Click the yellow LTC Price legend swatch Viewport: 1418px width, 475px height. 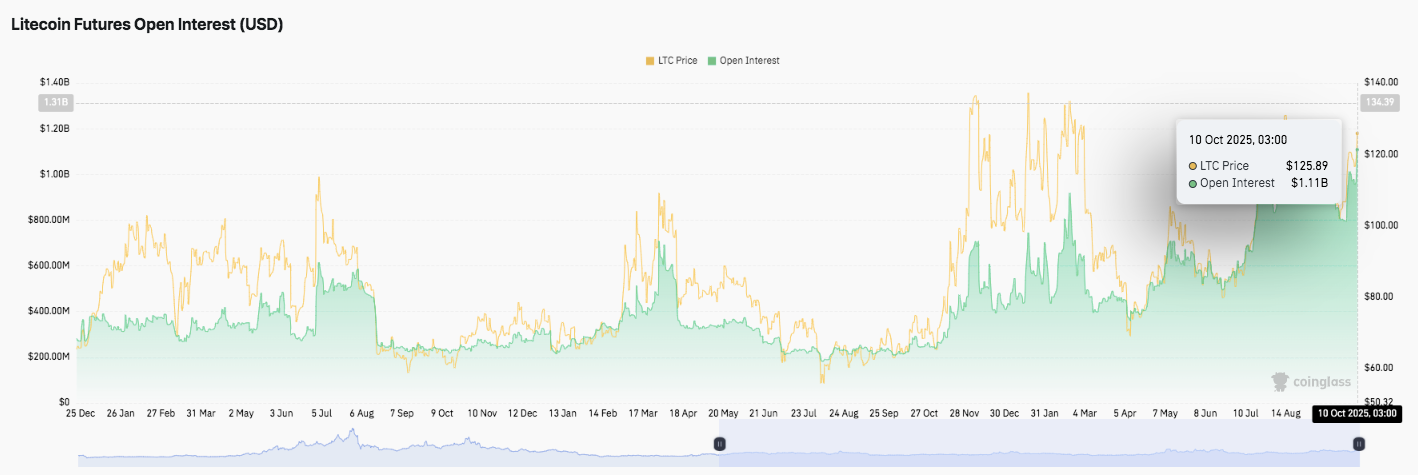coord(650,61)
